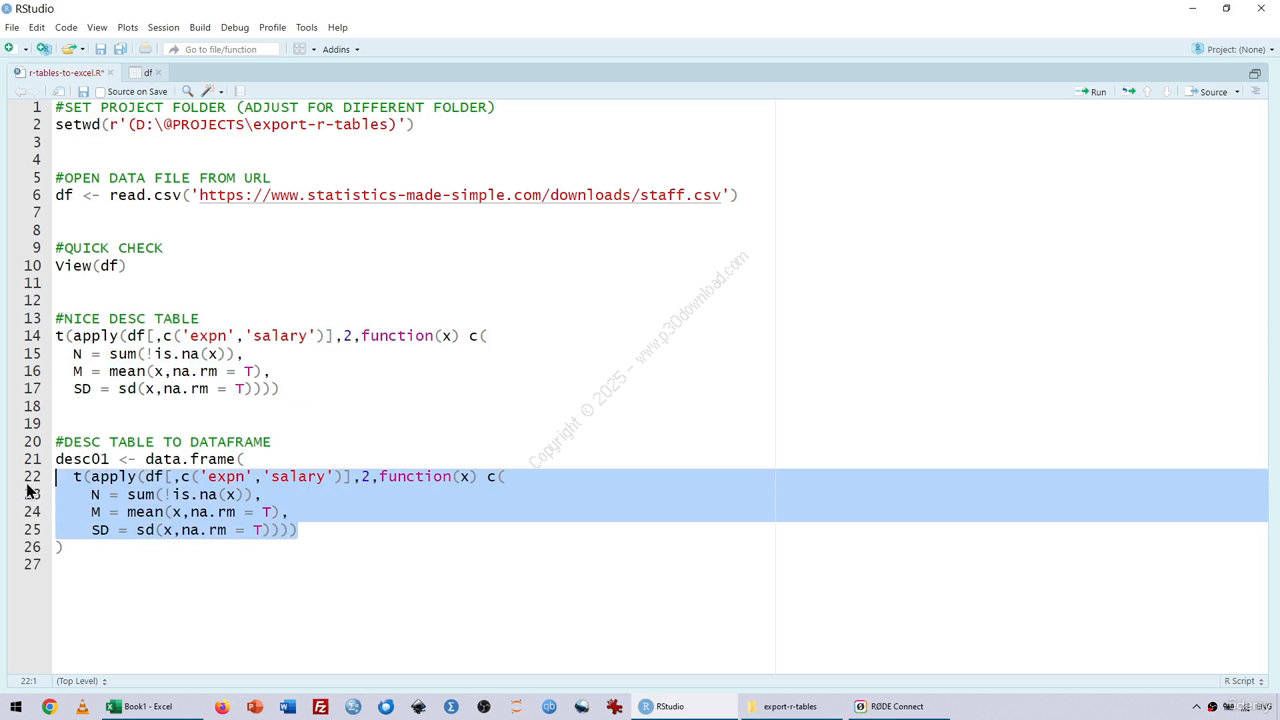Go back to previous source location
1280x720 pixels.
click(19, 92)
